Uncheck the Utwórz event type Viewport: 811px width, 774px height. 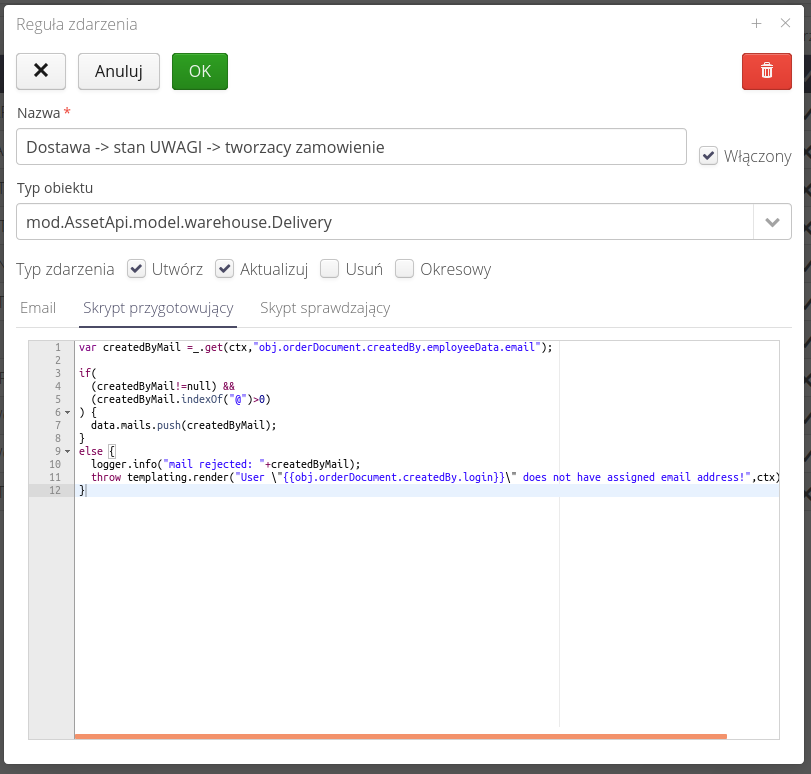tap(137, 269)
